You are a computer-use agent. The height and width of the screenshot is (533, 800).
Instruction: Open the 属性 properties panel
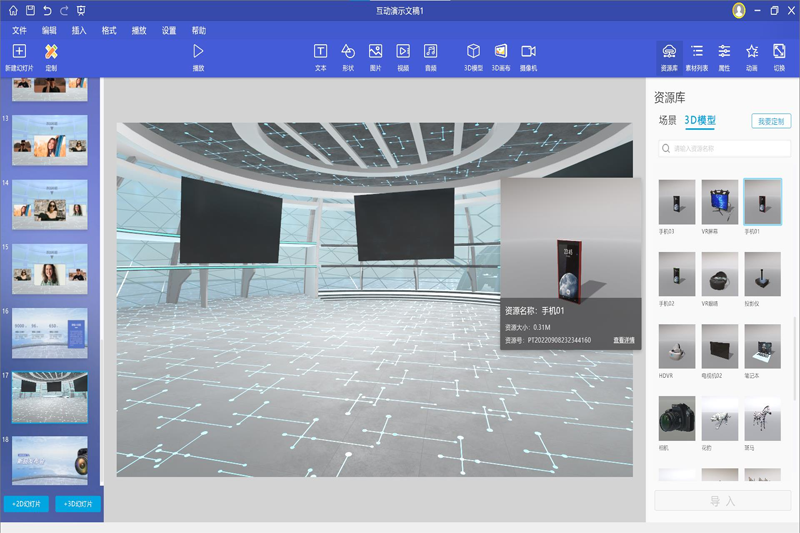[x=724, y=52]
